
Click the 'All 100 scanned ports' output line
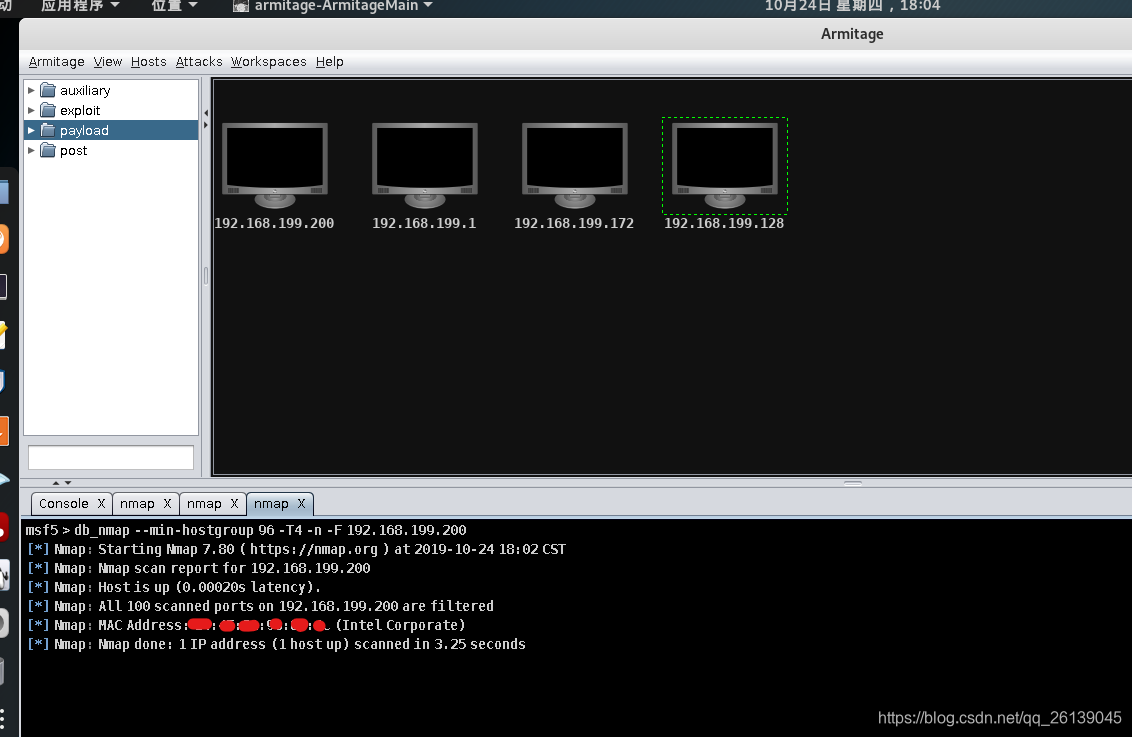coord(261,606)
